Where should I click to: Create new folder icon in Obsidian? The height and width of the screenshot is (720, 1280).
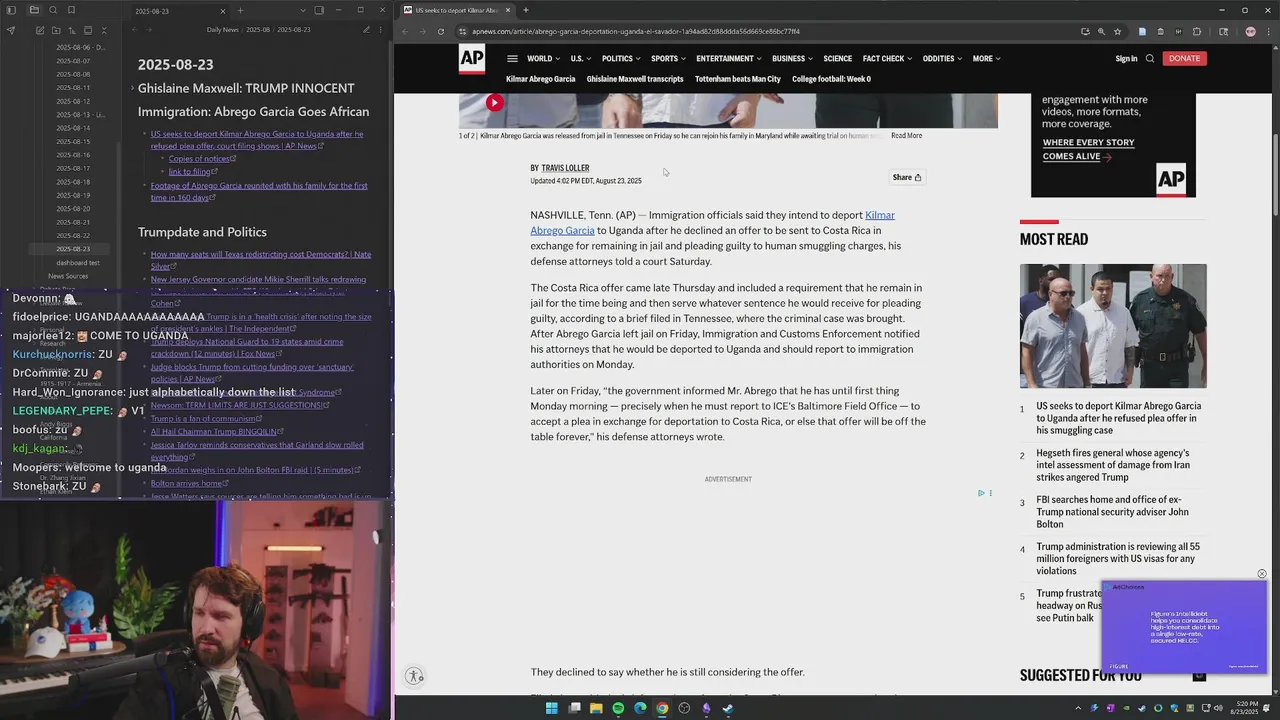(x=56, y=30)
